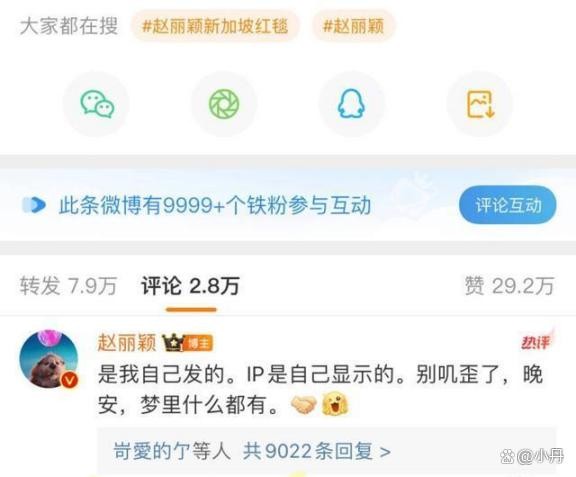The height and width of the screenshot is (477, 576).
Task: Tap the orange 博主 badge
Action: (198, 343)
